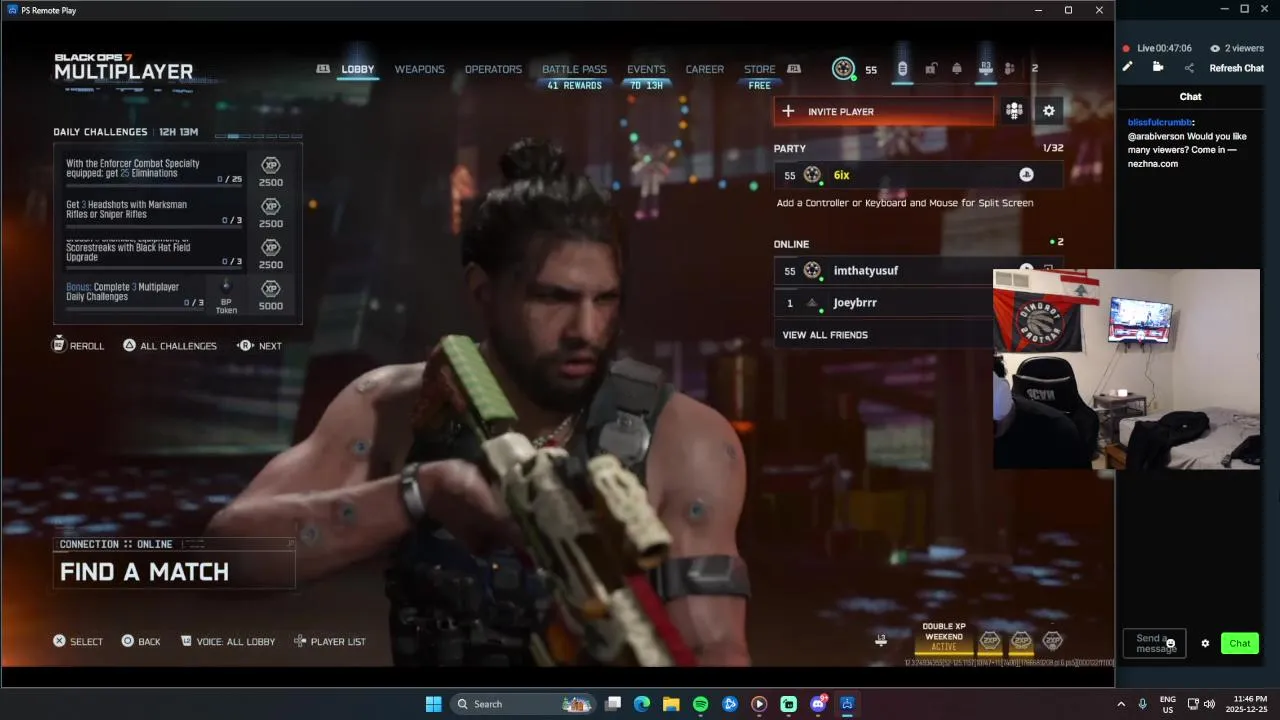Show hidden system tray icons
This screenshot has height=720, width=1280.
(x=1120, y=704)
